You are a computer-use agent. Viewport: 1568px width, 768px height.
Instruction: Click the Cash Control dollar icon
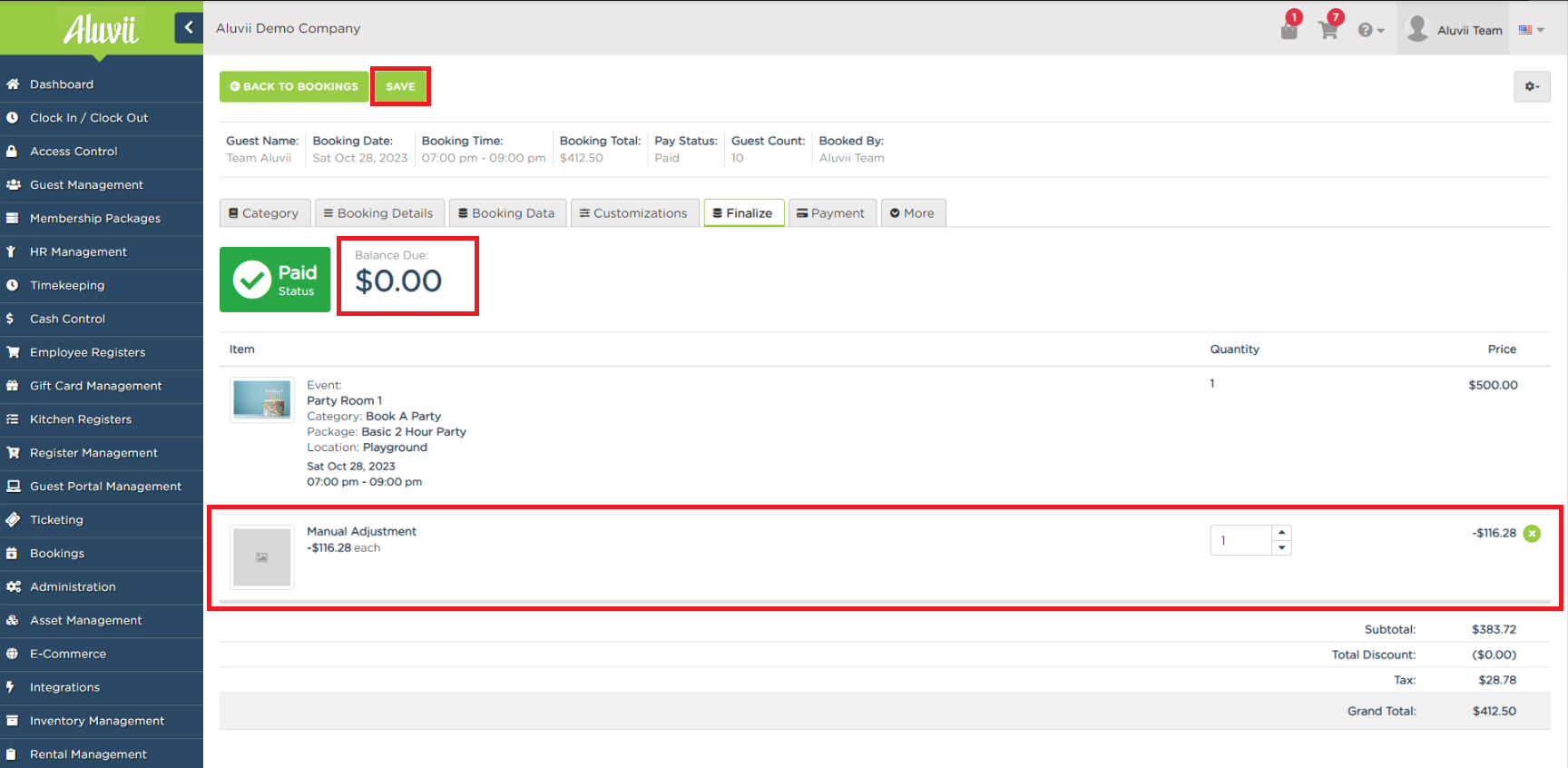[x=10, y=319]
